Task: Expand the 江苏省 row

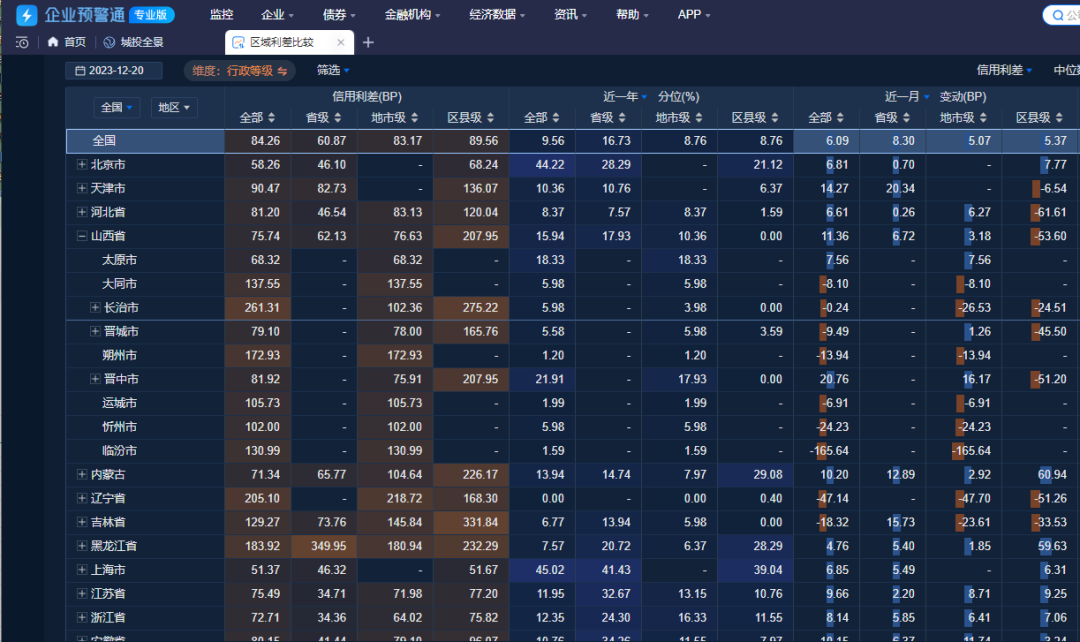Action: click(81, 594)
